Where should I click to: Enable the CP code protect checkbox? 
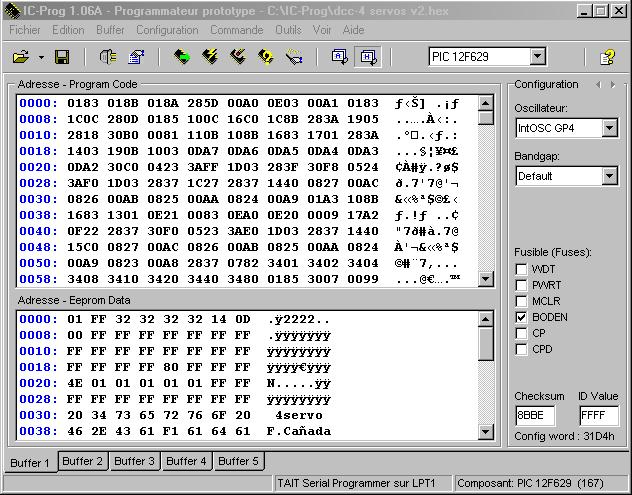point(521,333)
